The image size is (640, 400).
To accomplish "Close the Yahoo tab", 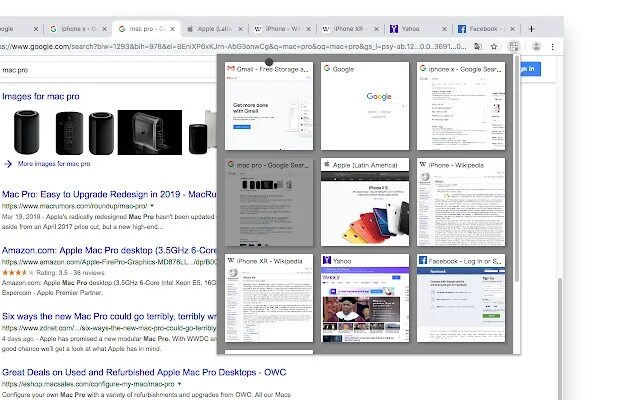I will tap(444, 29).
